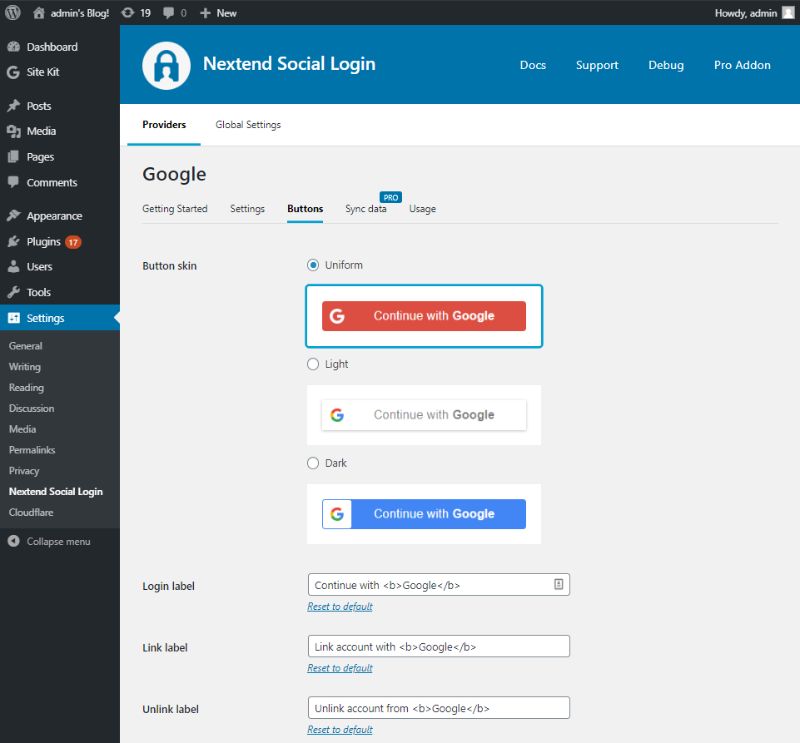Click the Dashboard gauge icon
The image size is (800, 743).
(14, 47)
